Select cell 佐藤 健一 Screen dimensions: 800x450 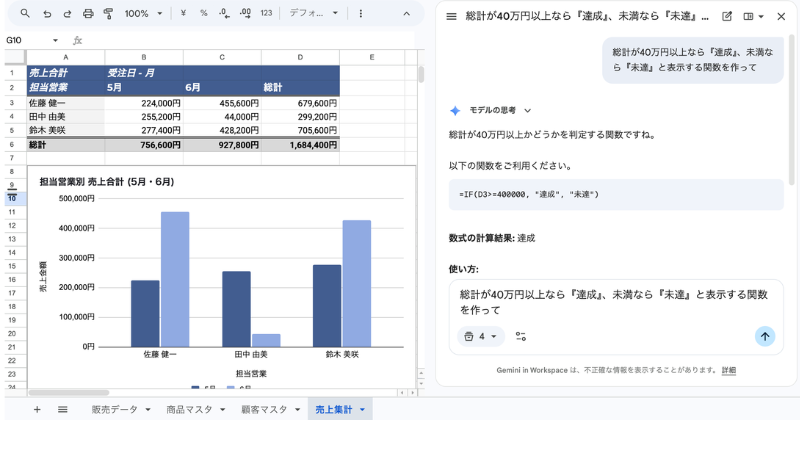[66, 103]
